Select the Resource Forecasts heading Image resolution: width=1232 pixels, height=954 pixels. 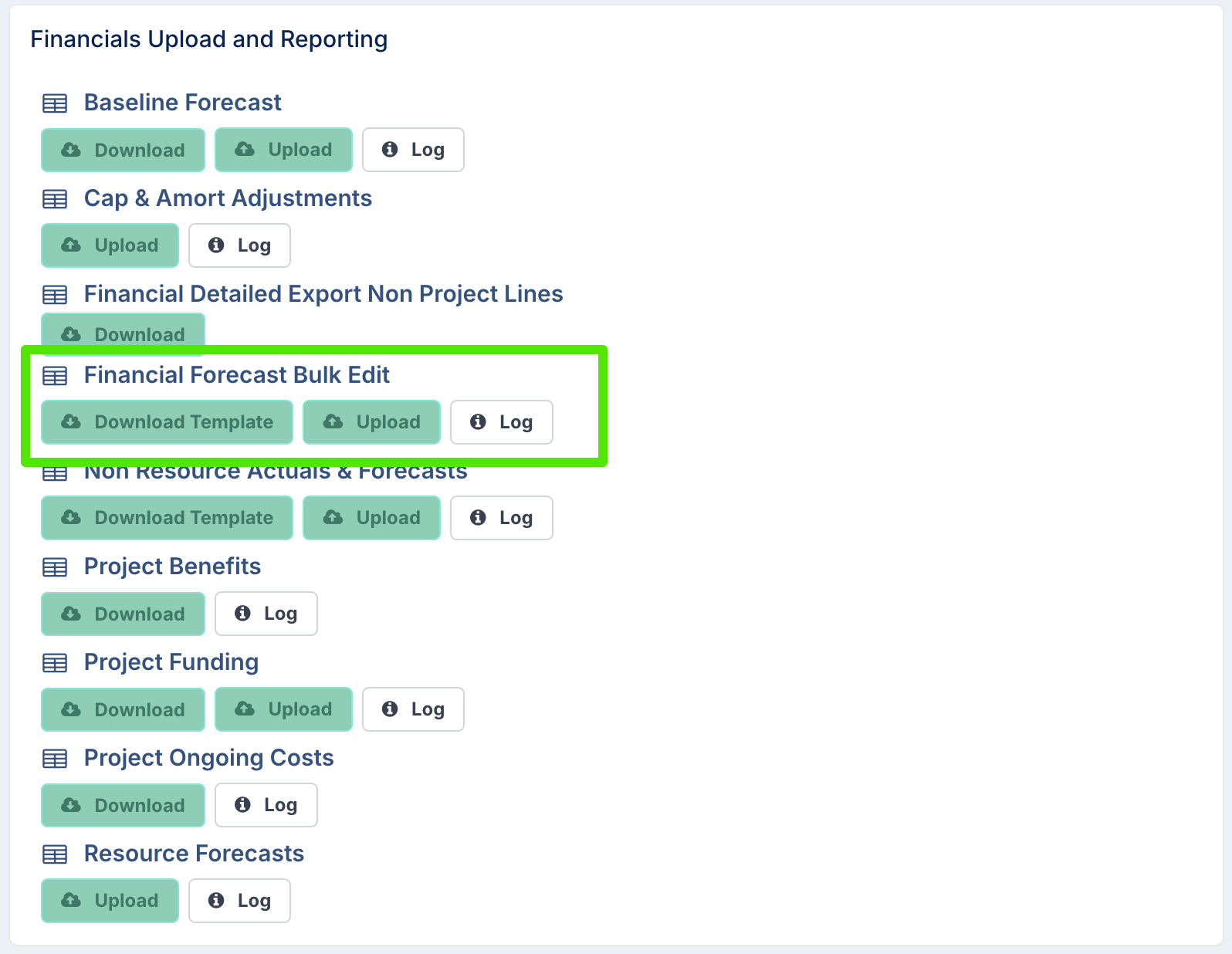coord(194,854)
